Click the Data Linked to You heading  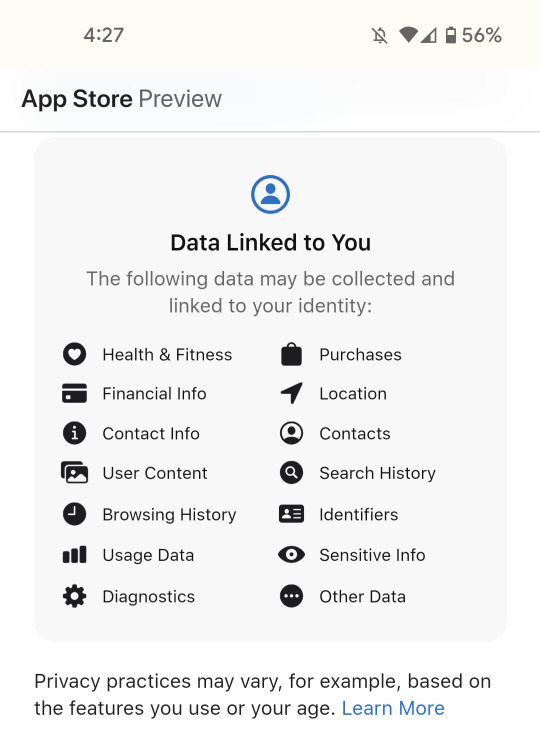(x=270, y=242)
